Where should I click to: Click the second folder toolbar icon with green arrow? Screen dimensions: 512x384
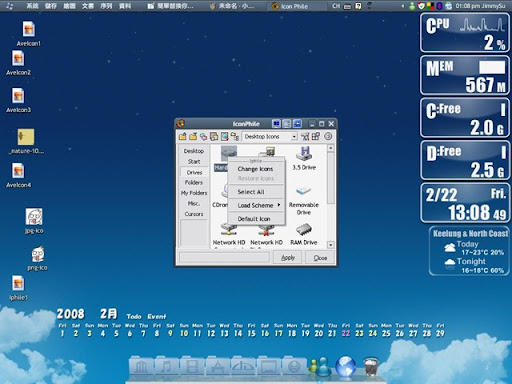coord(193,136)
